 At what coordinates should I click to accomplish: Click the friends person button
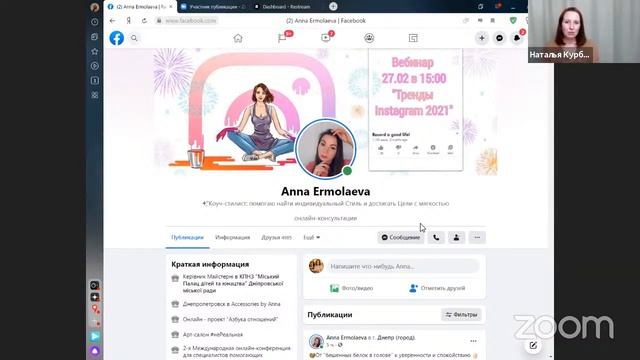pos(456,237)
